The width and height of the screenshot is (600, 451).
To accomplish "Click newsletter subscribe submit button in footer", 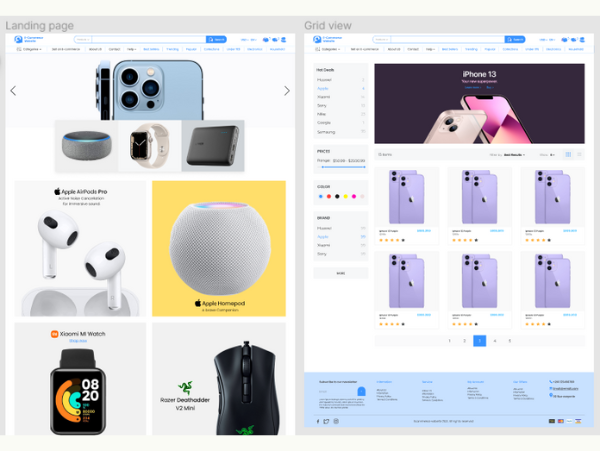I will pyautogui.click(x=361, y=391).
